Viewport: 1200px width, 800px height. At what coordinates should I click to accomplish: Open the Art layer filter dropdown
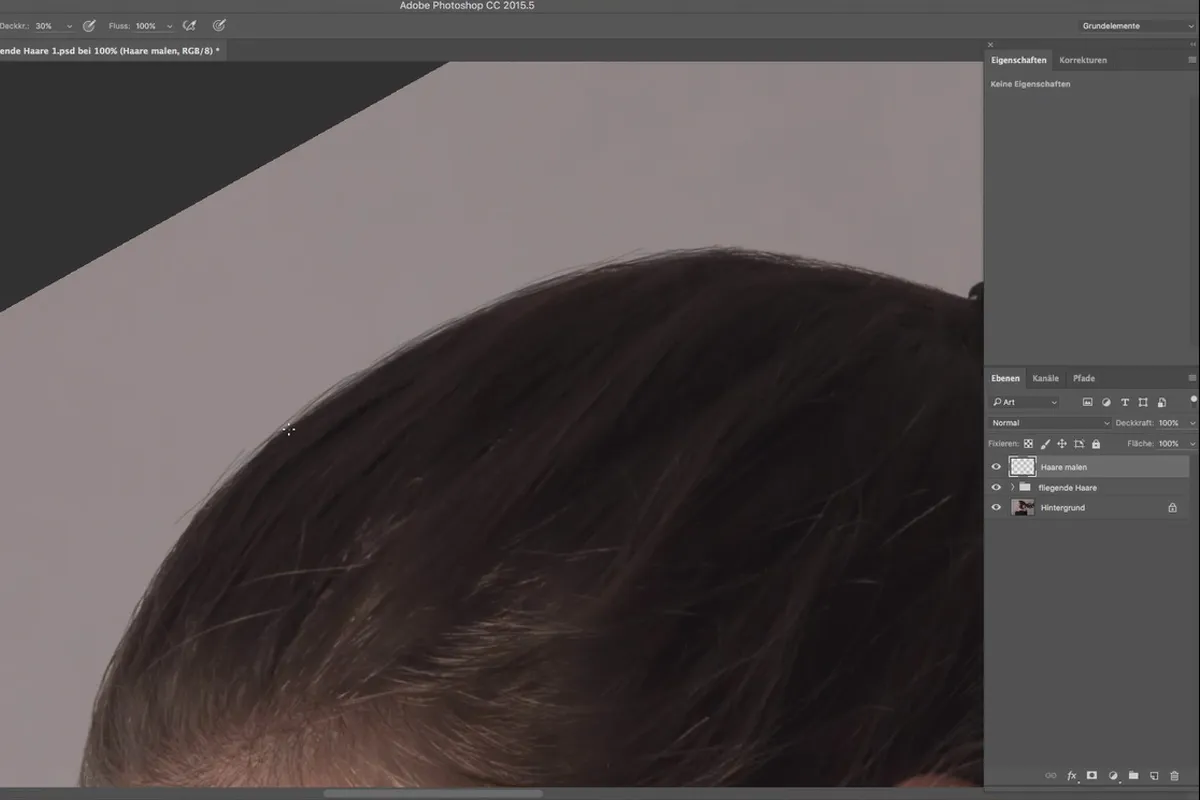pyautogui.click(x=1025, y=403)
